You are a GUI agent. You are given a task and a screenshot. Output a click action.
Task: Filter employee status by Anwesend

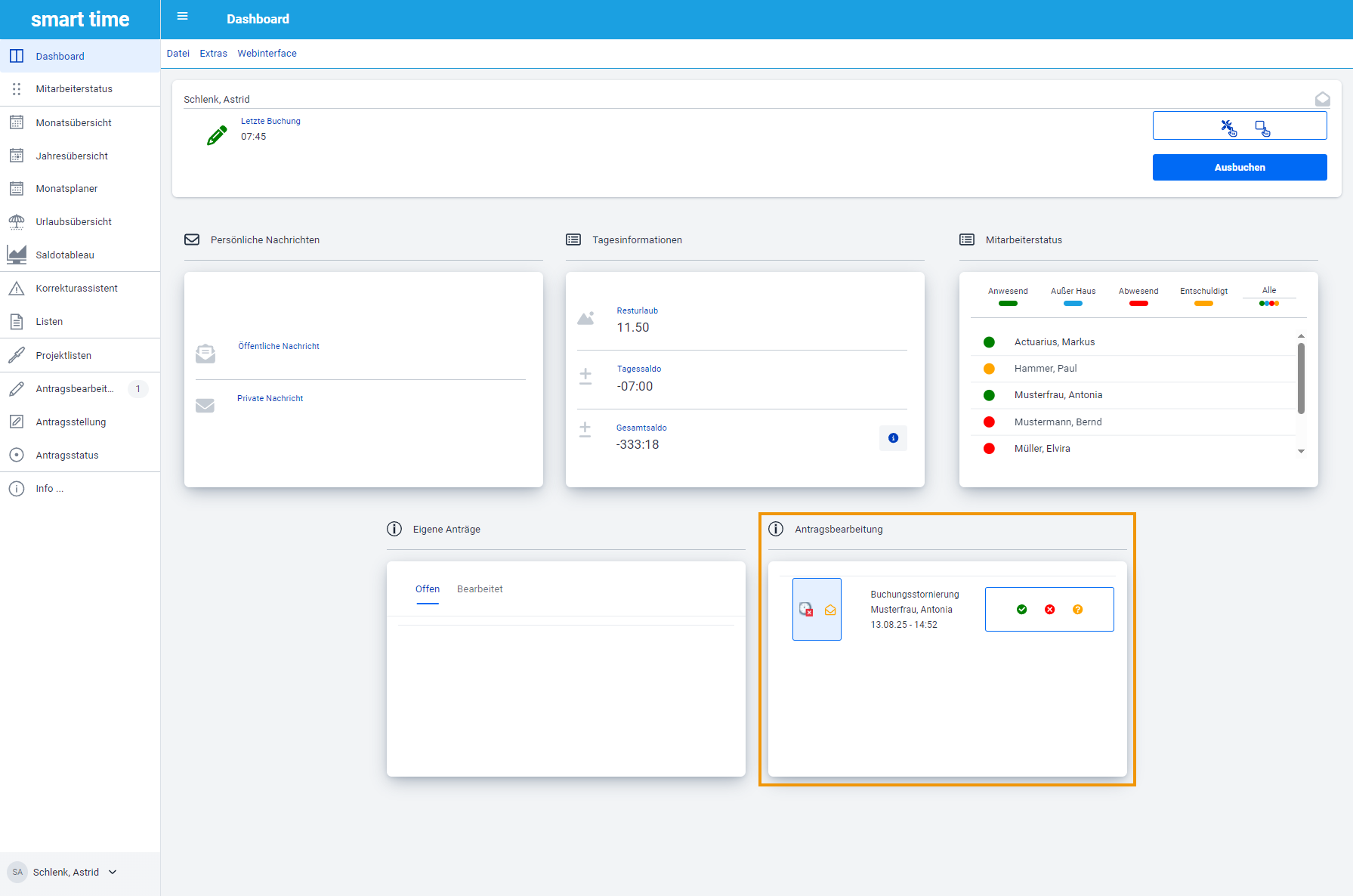(1008, 295)
